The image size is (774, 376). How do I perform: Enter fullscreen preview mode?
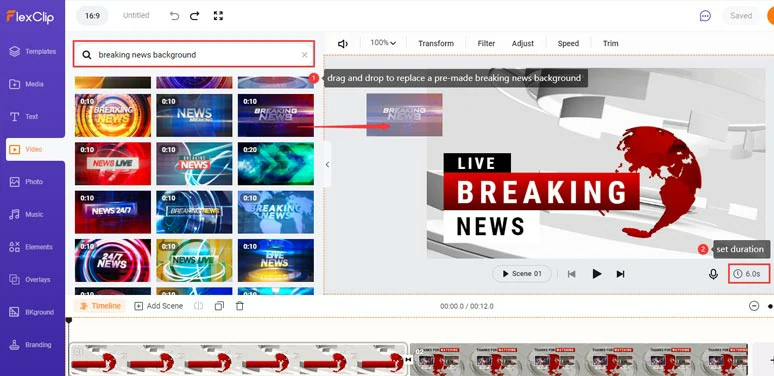[x=218, y=16]
